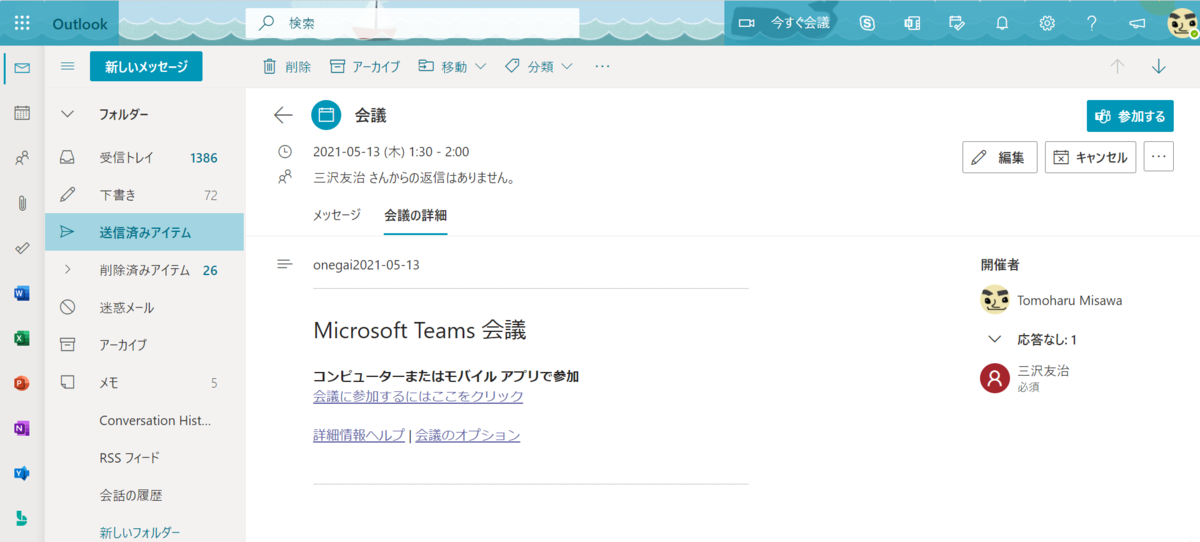Open the Files paperclip icon in left rail

[x=22, y=203]
